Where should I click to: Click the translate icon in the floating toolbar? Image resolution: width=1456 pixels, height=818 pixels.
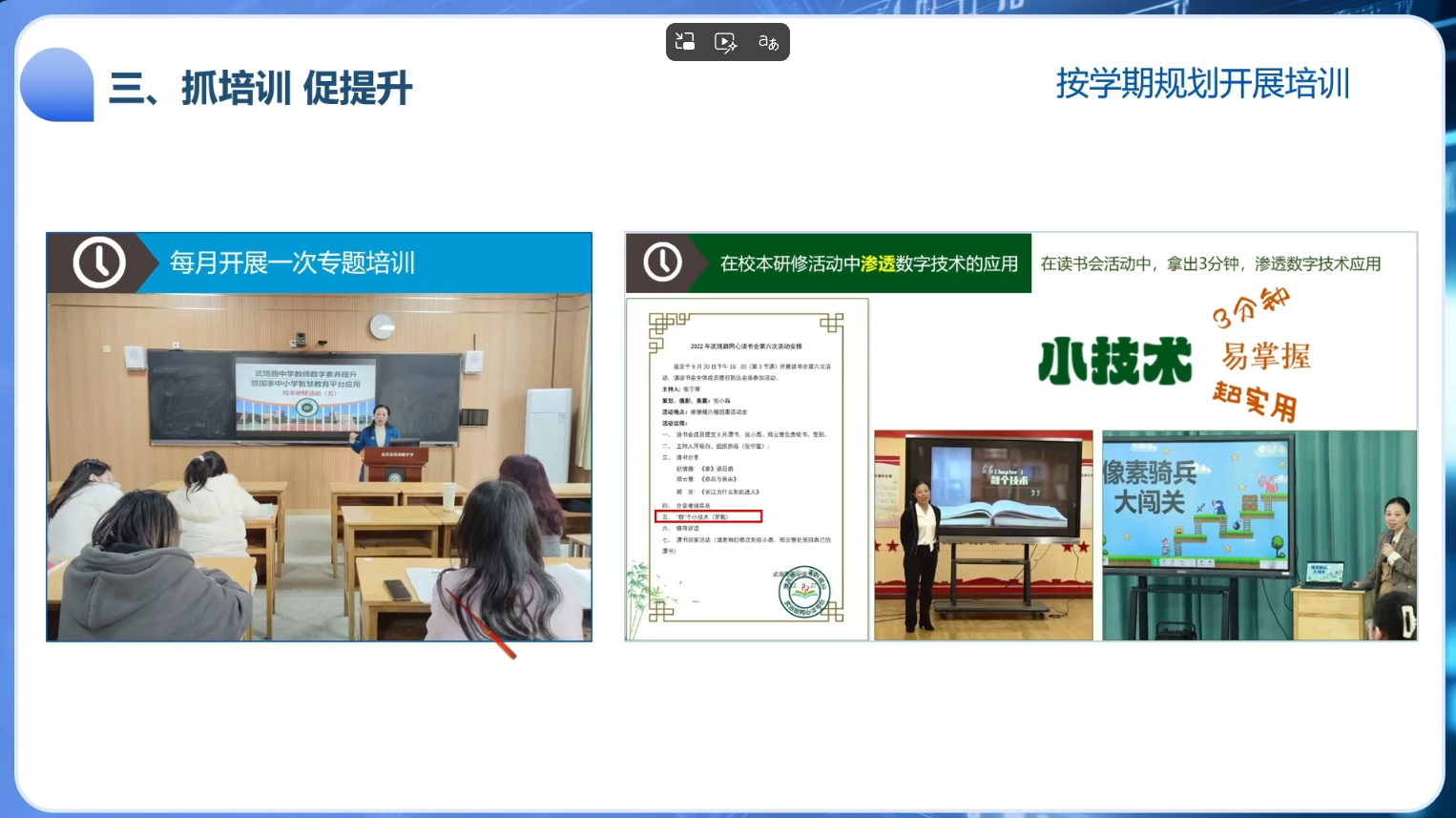pyautogui.click(x=768, y=42)
